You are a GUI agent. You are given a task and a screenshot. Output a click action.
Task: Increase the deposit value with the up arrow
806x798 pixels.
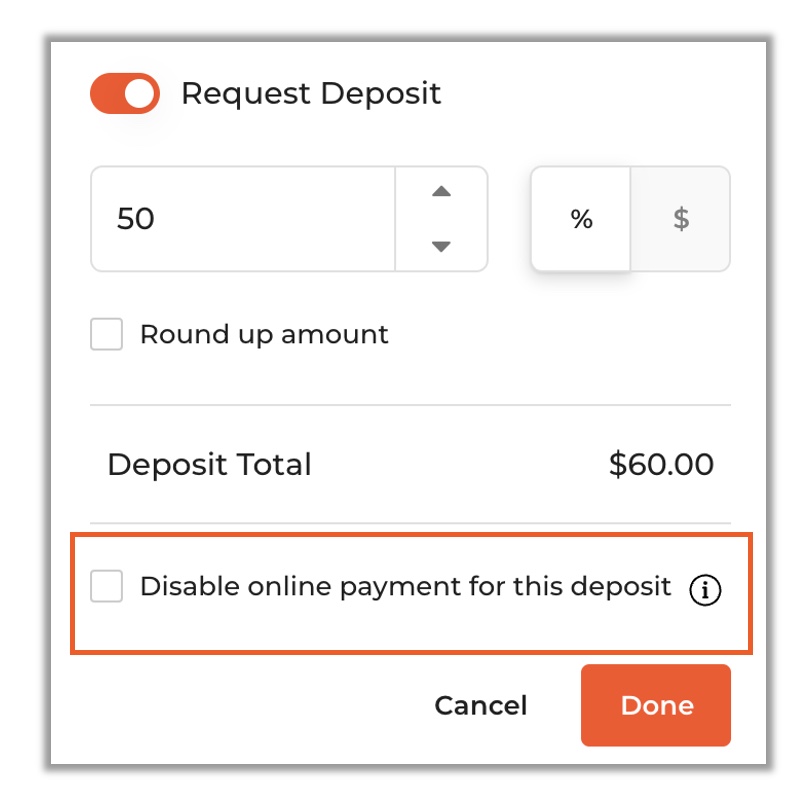441,192
